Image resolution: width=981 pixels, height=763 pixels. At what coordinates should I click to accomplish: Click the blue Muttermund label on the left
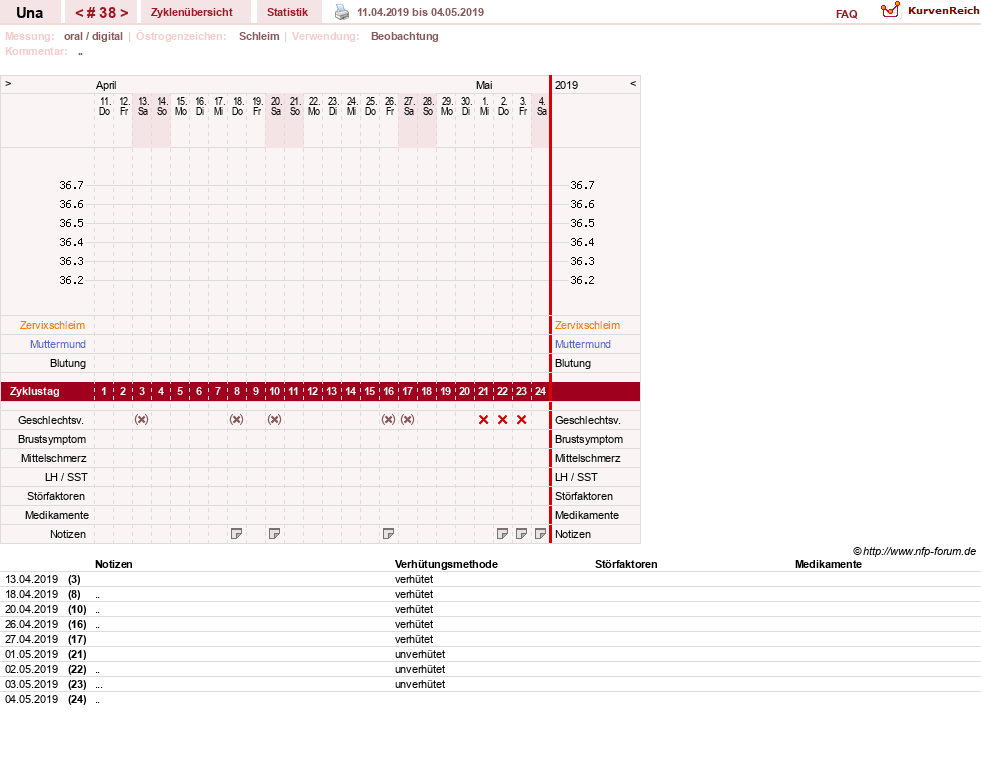58,344
